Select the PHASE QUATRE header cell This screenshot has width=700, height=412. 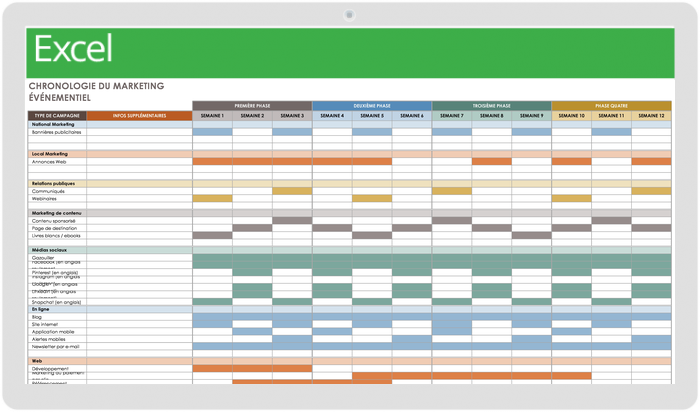click(x=611, y=105)
